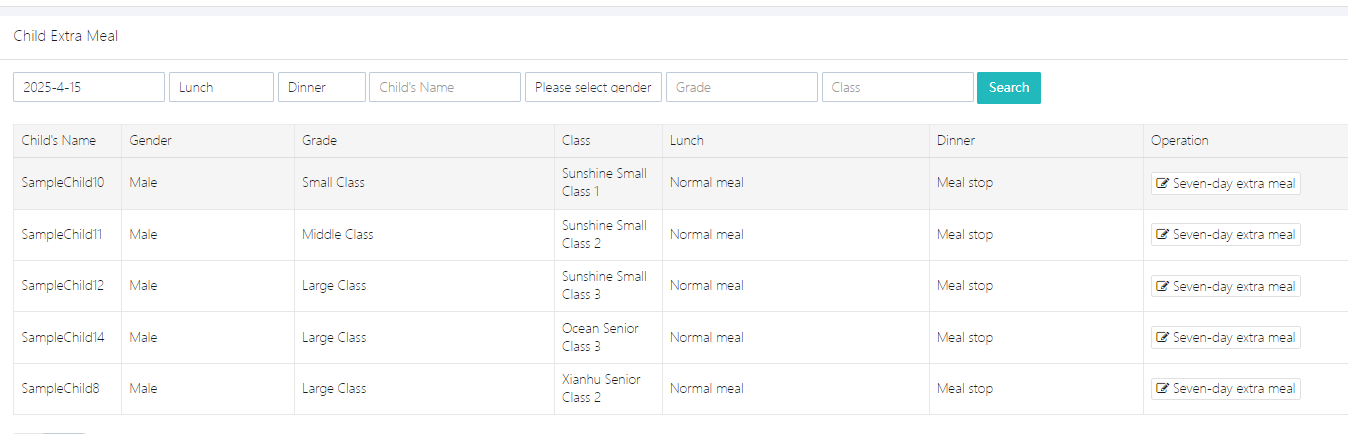Click the Operation column header
The image size is (1348, 434).
pos(1180,141)
